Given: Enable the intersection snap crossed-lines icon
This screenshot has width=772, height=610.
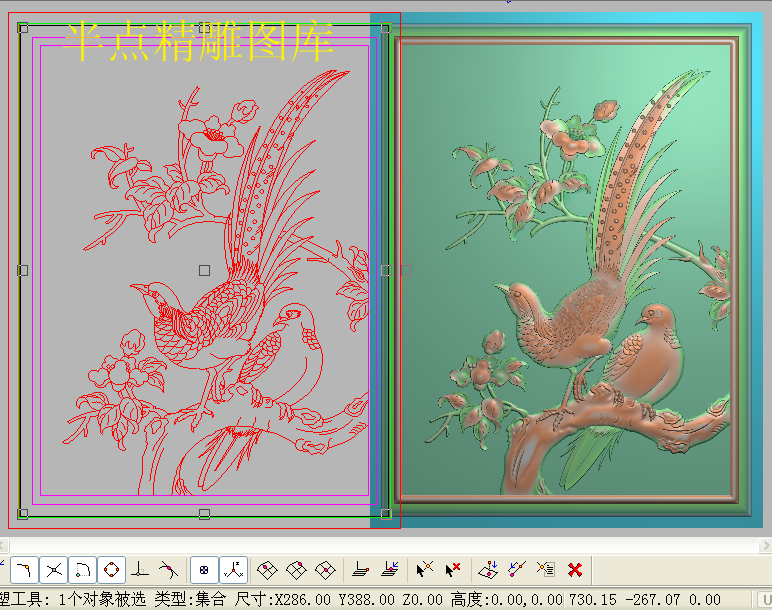Looking at the screenshot, I should (x=54, y=571).
